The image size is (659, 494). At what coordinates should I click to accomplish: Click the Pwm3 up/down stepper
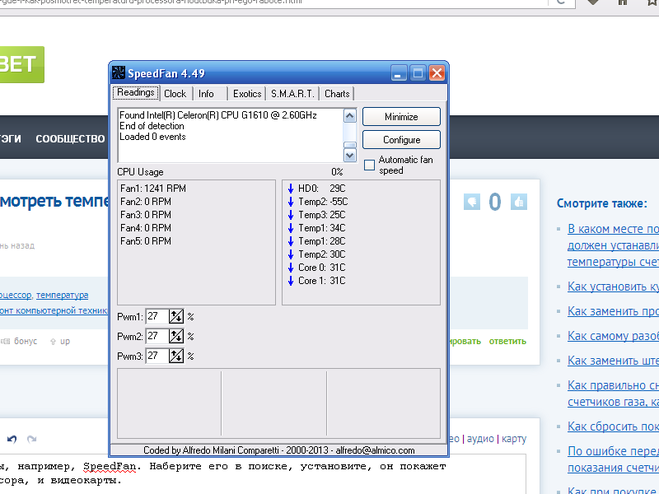point(176,356)
